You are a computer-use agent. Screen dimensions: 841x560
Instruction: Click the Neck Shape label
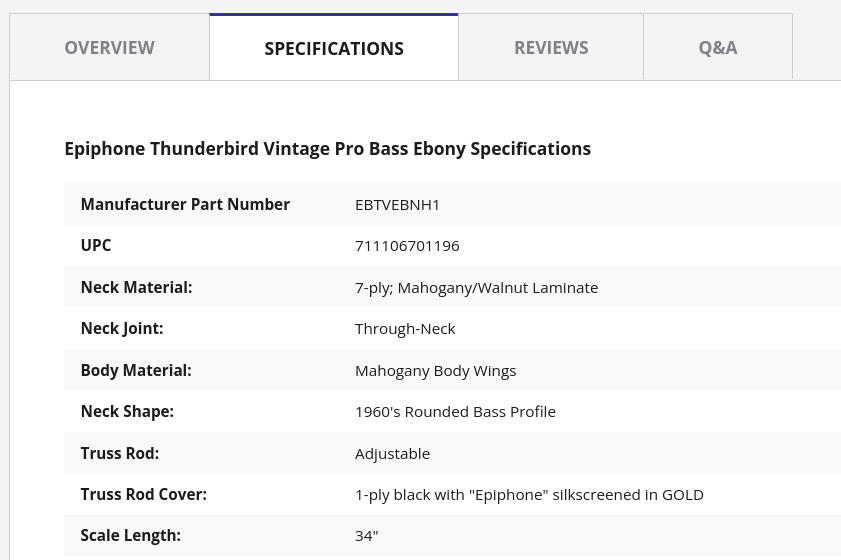click(x=127, y=411)
